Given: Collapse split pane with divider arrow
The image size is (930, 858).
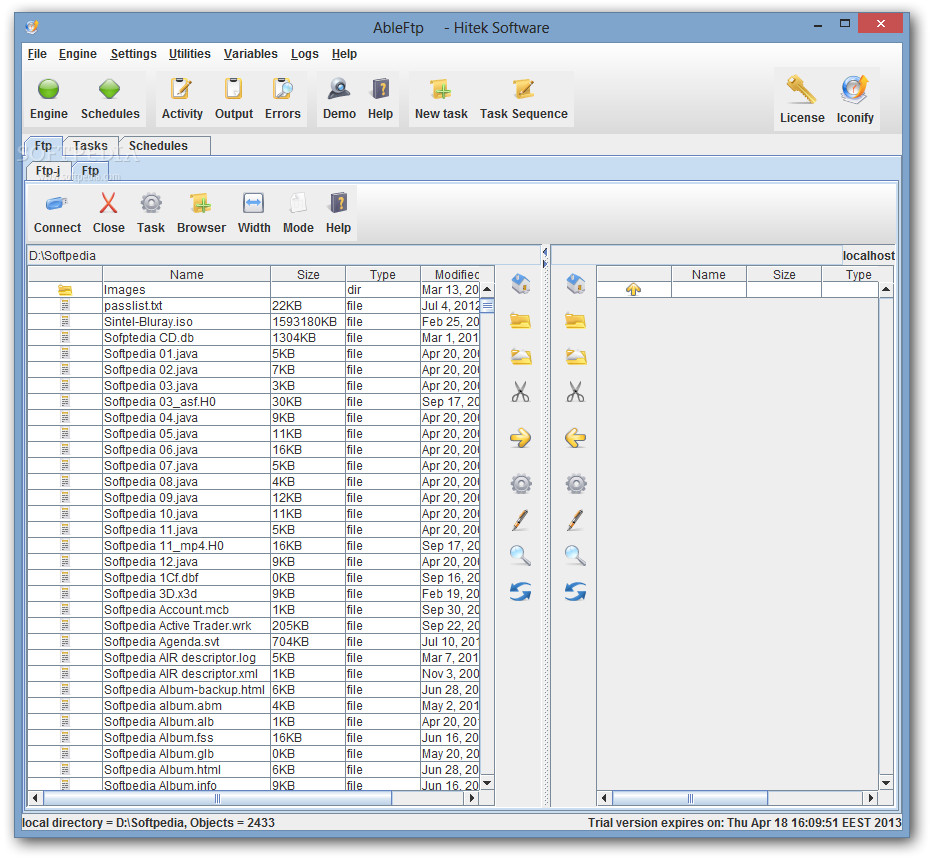Looking at the screenshot, I should click(x=544, y=251).
